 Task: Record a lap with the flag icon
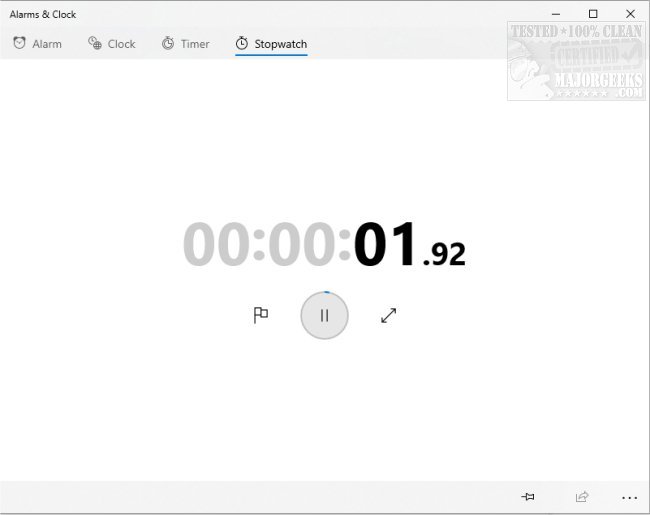pyautogui.click(x=261, y=315)
